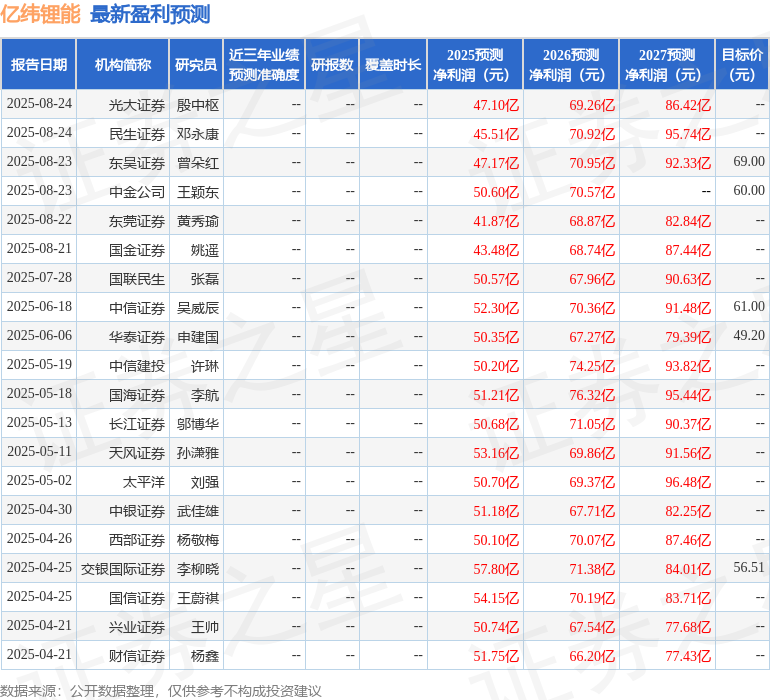Click analyst name 黄秀瑜
This screenshot has width=770, height=700.
(x=197, y=221)
